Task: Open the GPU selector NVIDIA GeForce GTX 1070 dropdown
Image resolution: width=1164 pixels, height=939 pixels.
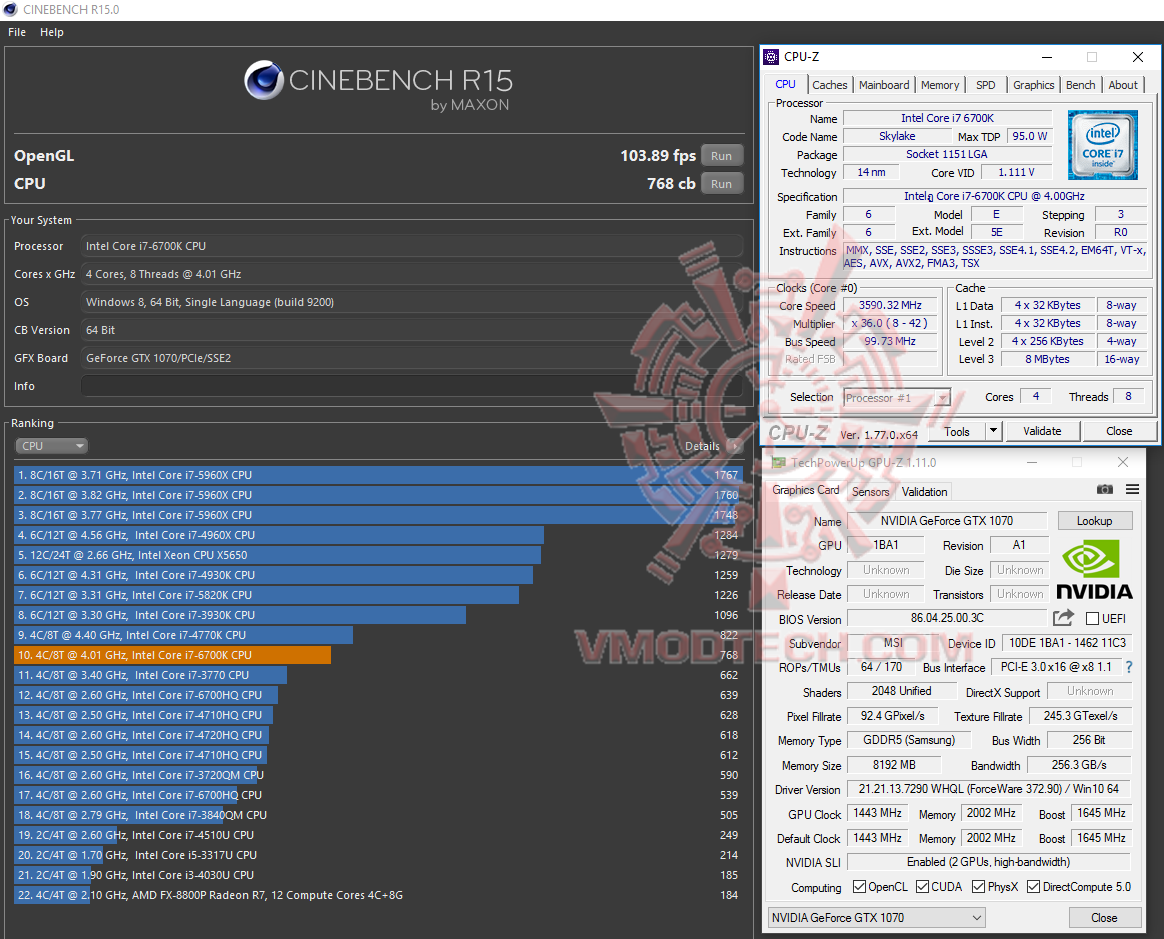Action: click(x=877, y=917)
